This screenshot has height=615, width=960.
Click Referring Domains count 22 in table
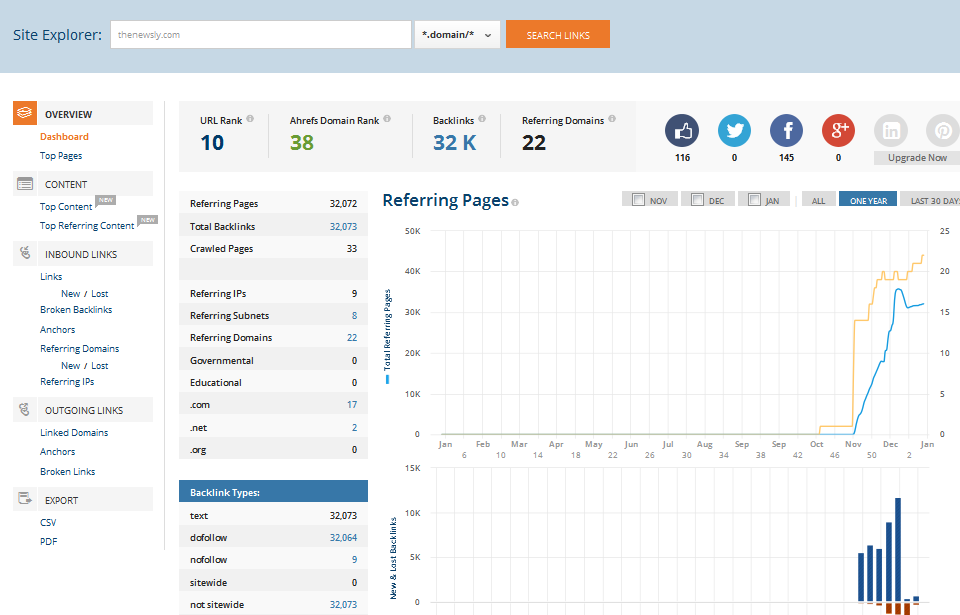[x=351, y=338]
